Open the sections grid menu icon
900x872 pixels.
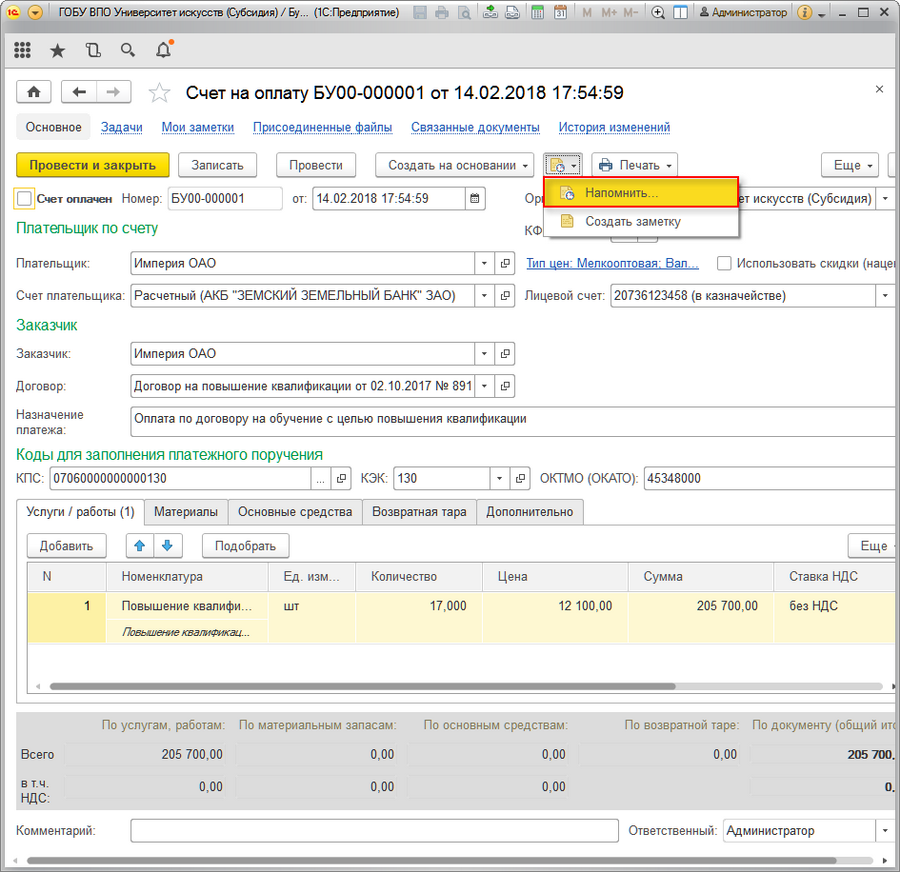(22, 50)
